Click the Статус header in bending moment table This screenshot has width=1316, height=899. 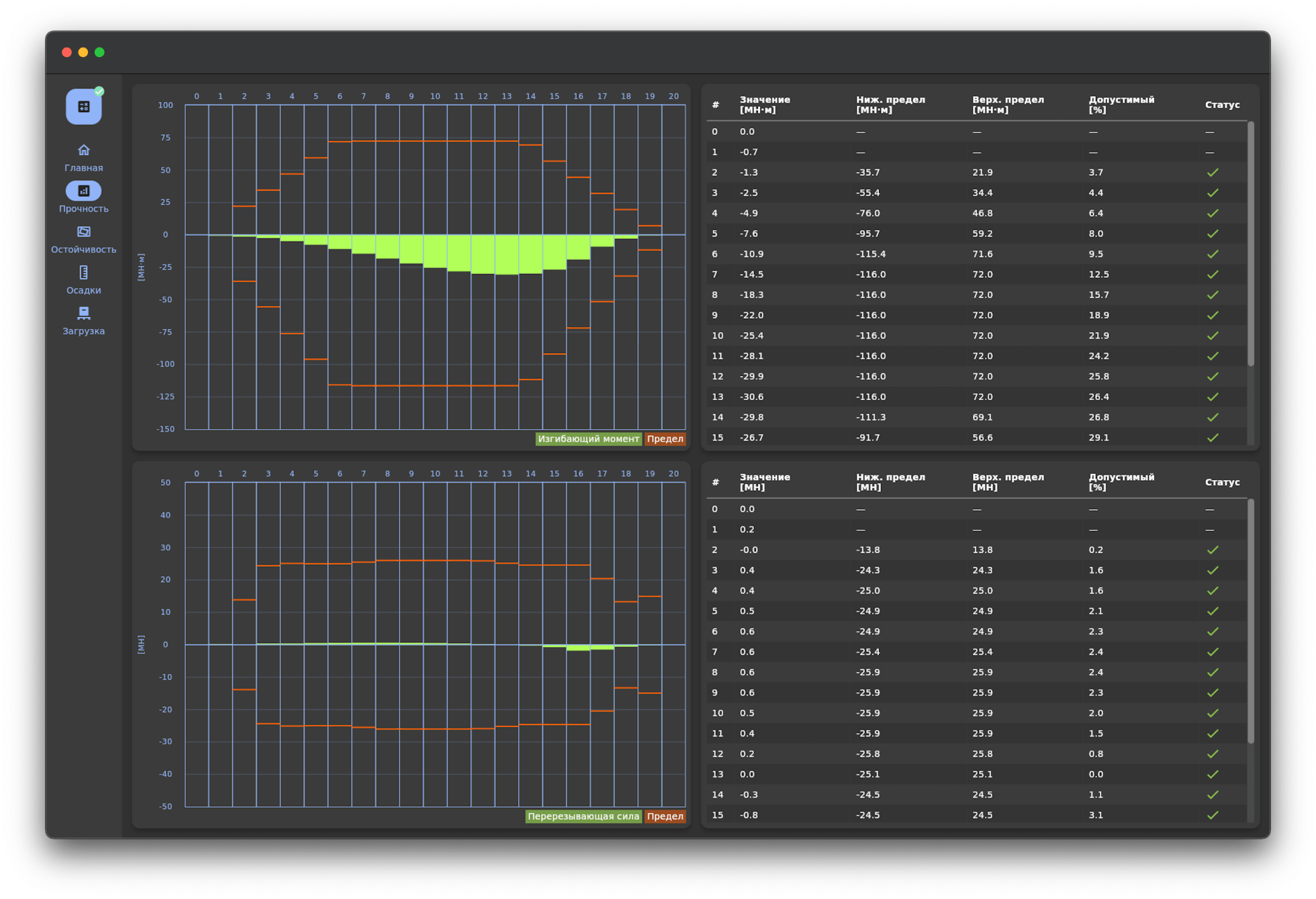[1222, 105]
